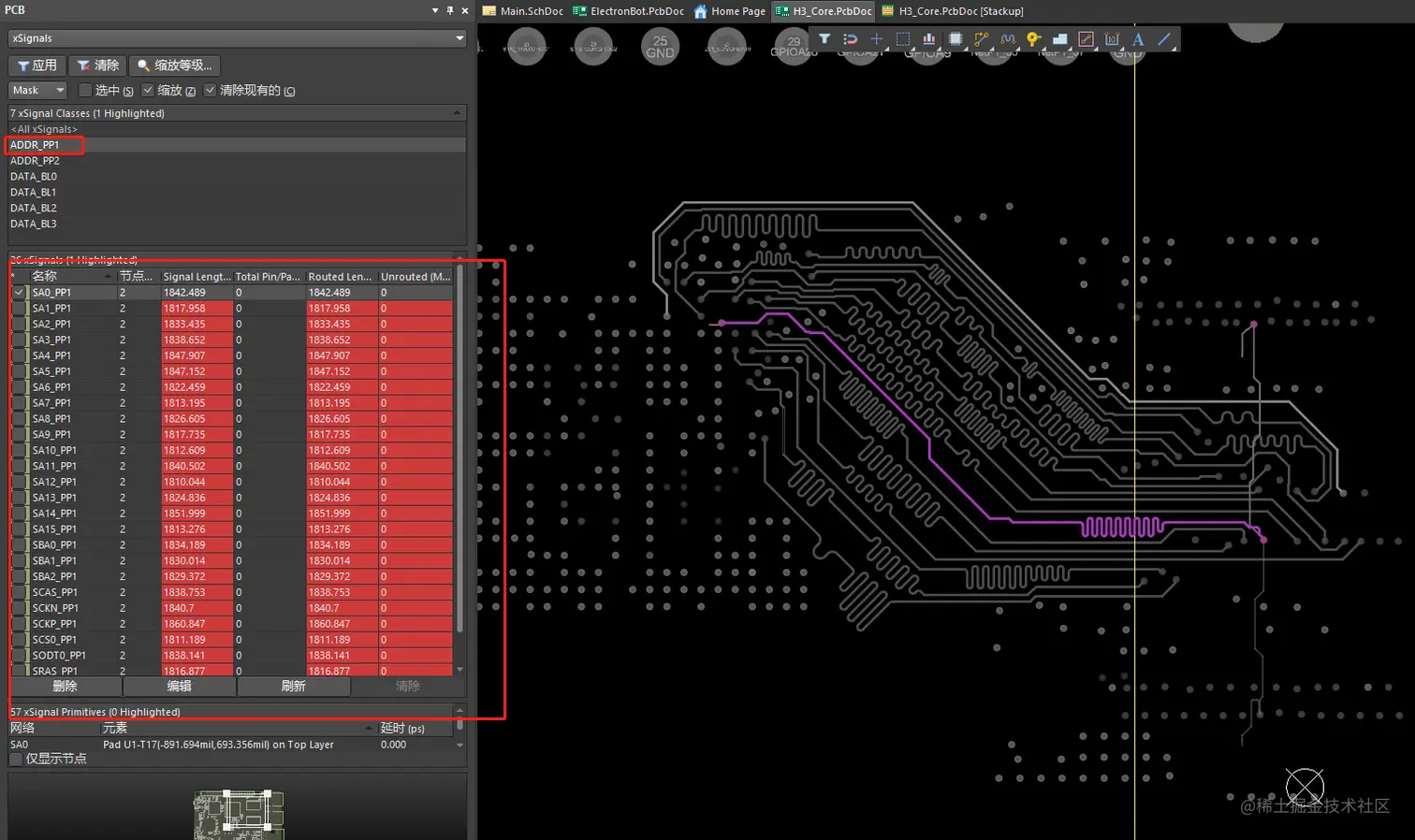Check the SCKP_PP1 row checkbox
This screenshot has height=840, width=1415.
[19, 624]
